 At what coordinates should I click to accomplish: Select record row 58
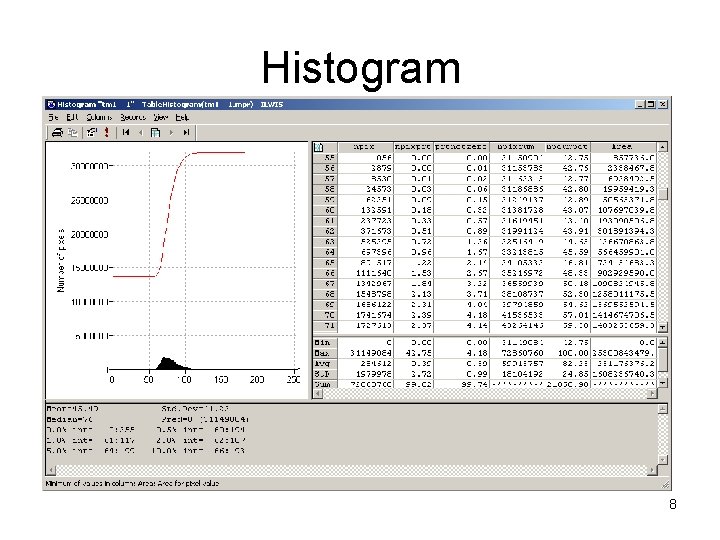[x=325, y=189]
